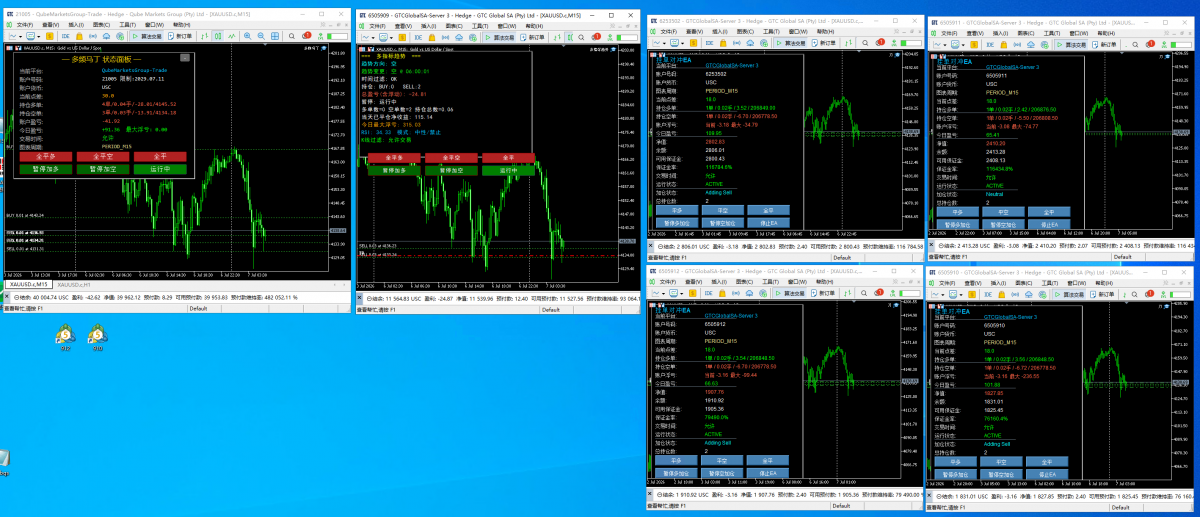Click globe icon in 6505912 toolbar
Image resolution: width=1200 pixels, height=517 pixels.
point(763,293)
